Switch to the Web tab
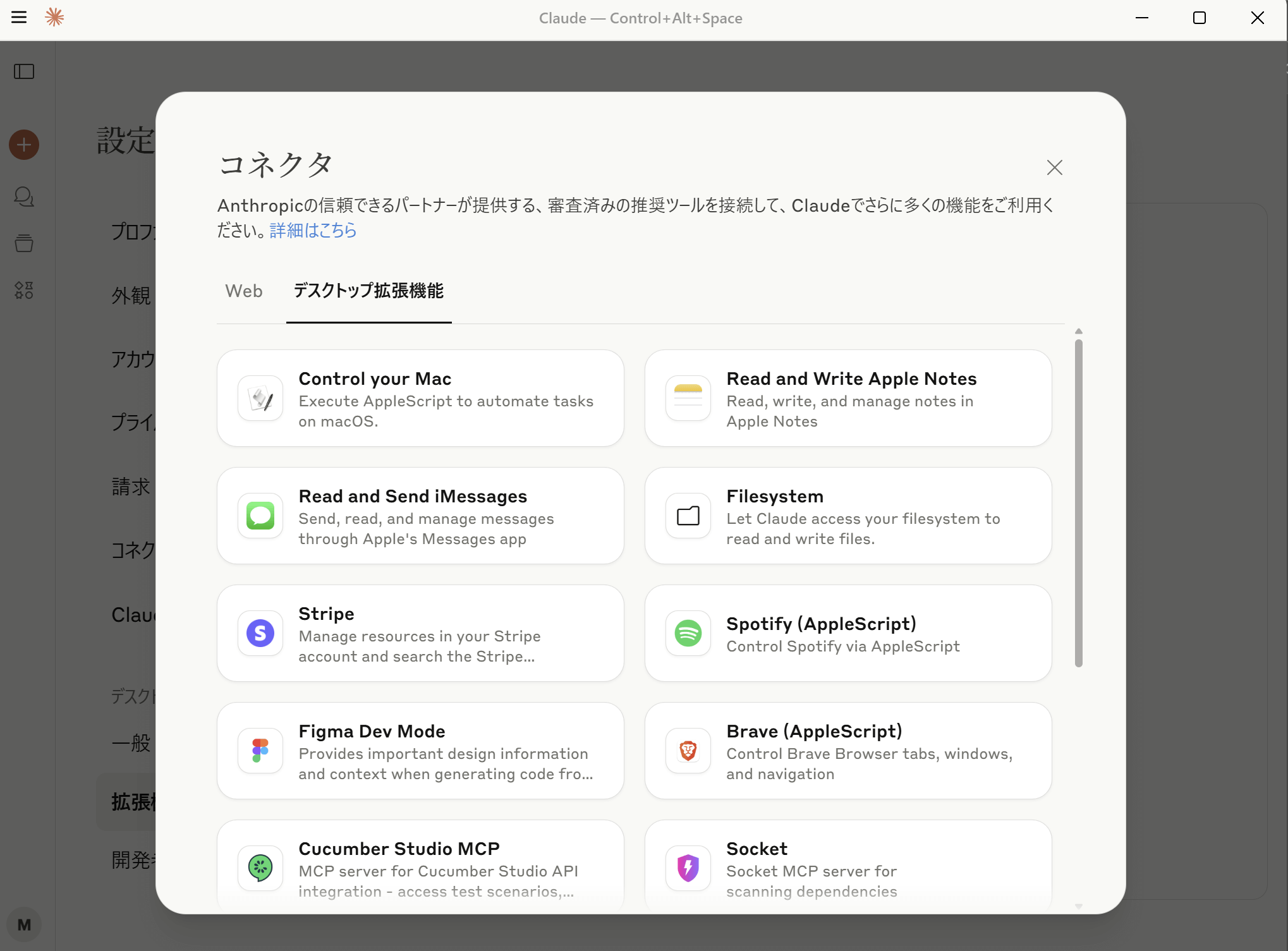 coord(244,291)
